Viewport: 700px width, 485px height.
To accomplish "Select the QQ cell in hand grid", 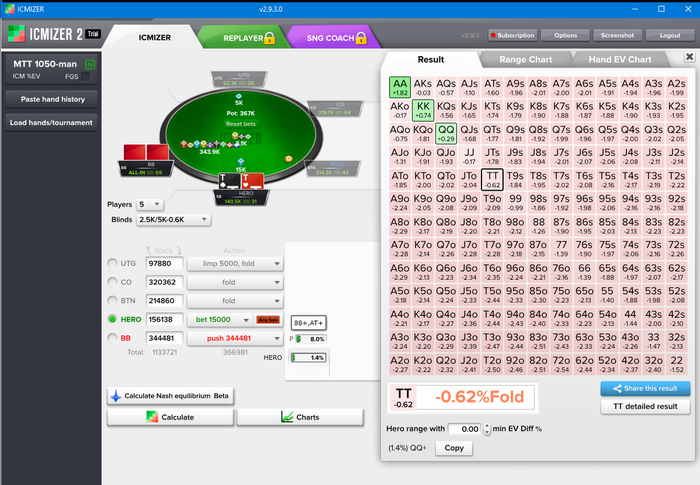I will [x=446, y=134].
